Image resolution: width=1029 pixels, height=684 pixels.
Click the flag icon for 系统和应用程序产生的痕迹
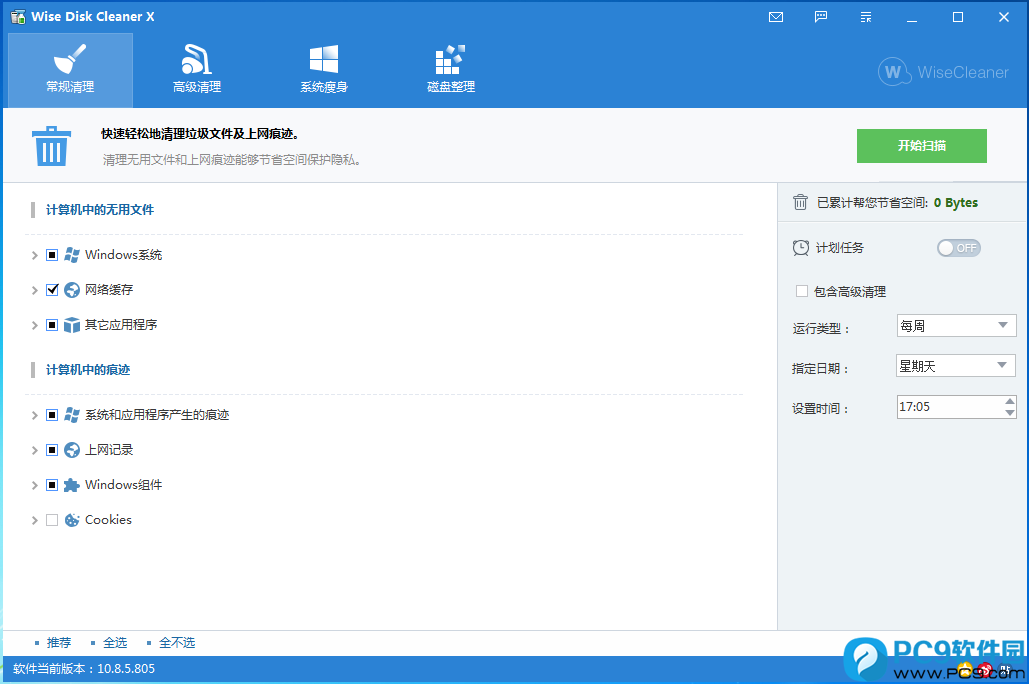72,415
